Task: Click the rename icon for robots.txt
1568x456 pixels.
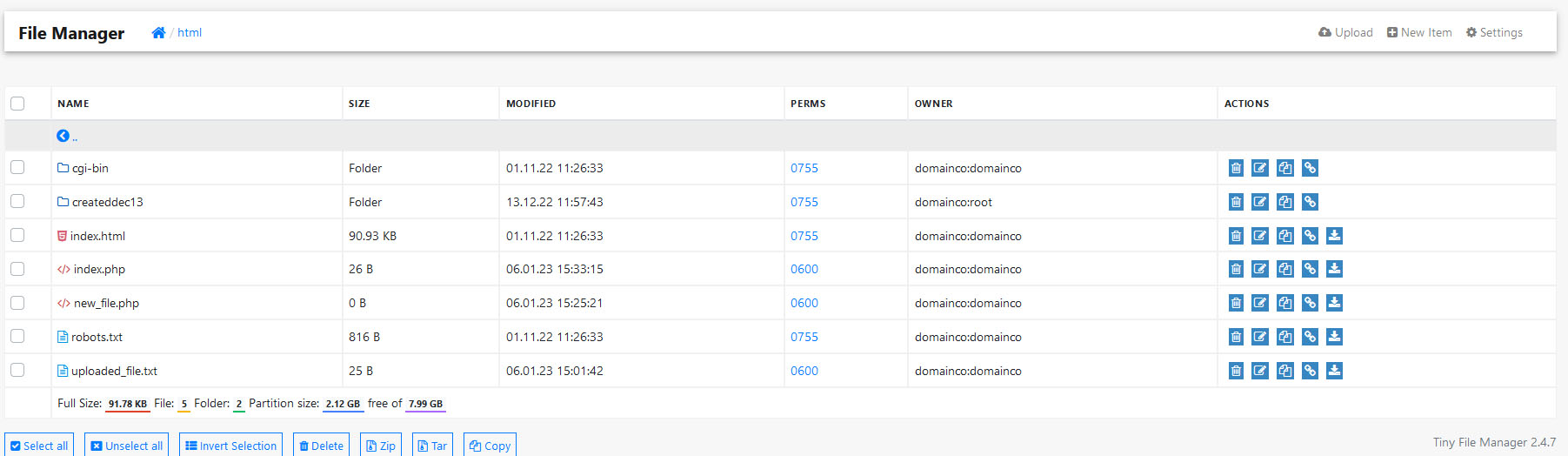Action: coord(1260,337)
